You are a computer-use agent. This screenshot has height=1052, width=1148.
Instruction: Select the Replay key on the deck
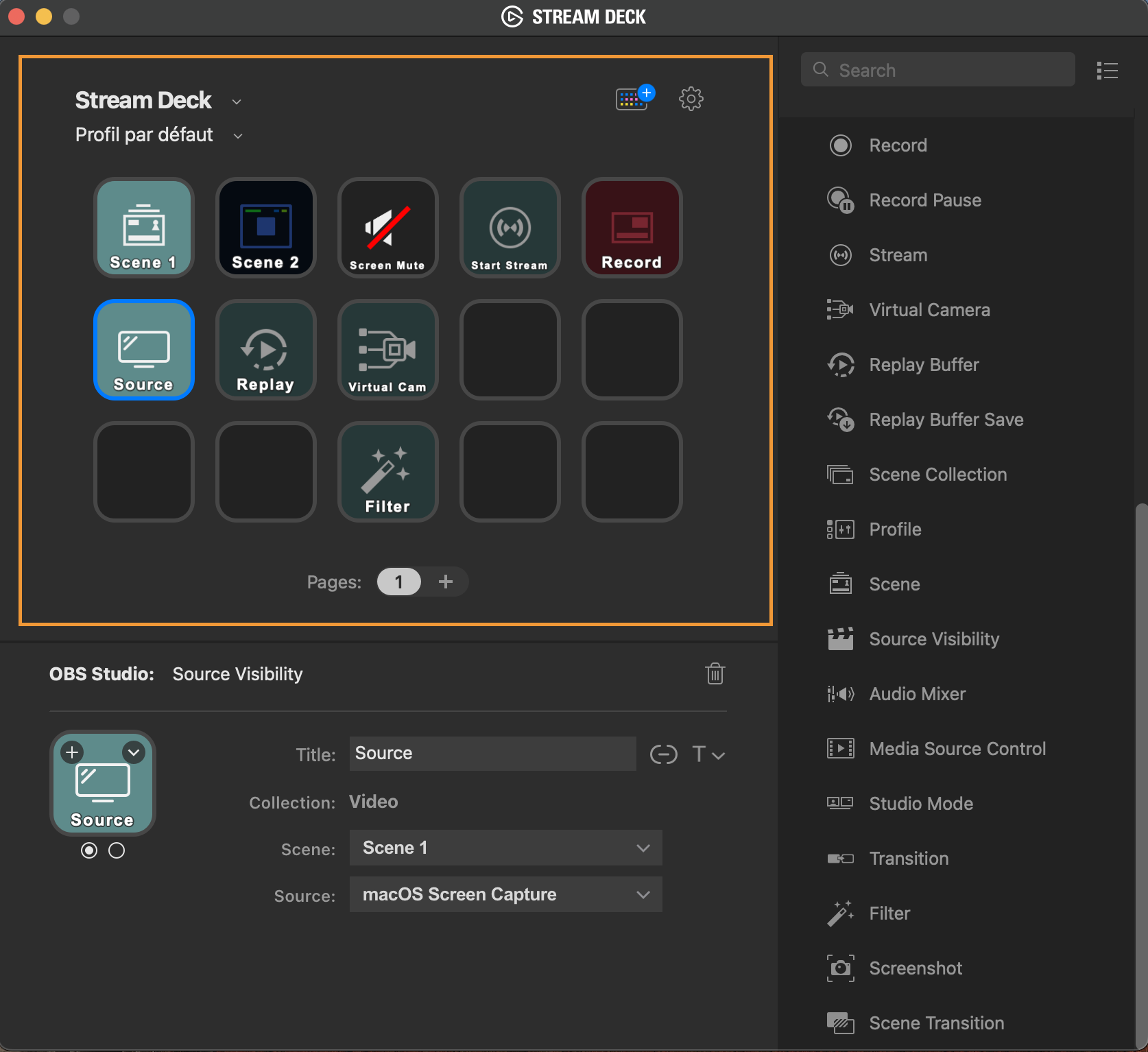[265, 350]
